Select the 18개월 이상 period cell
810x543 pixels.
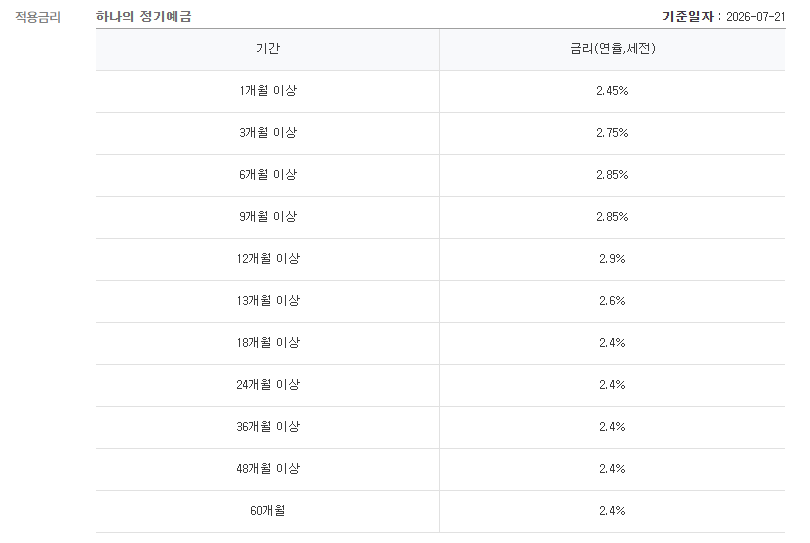pos(268,343)
